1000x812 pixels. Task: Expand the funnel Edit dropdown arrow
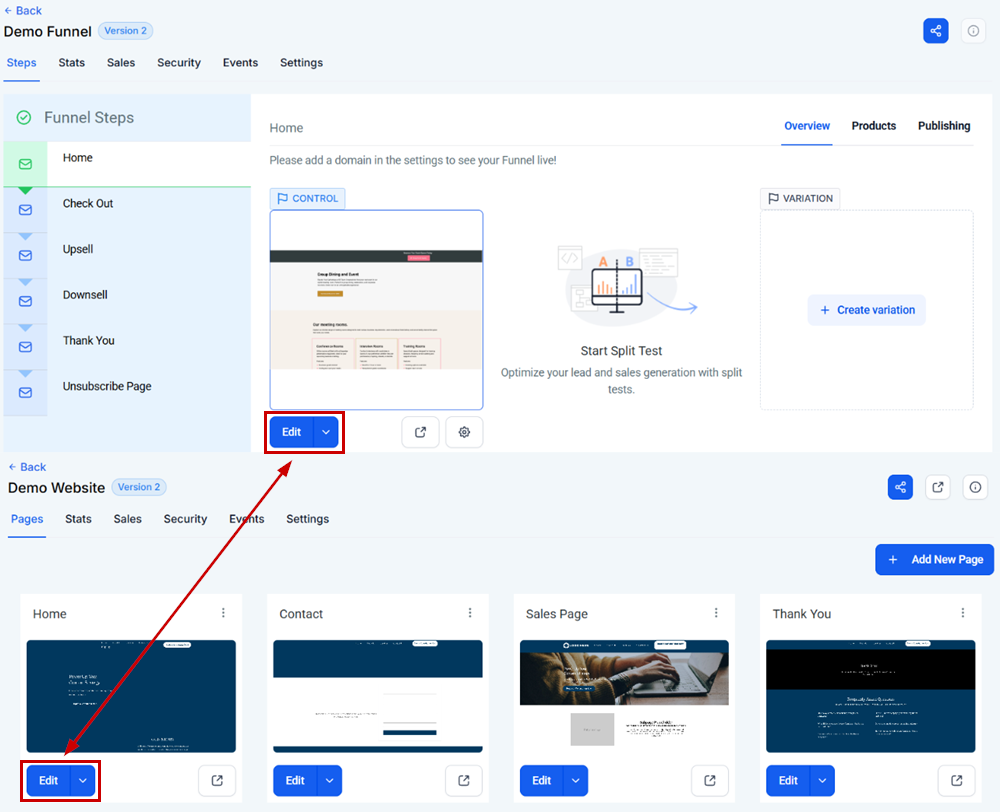[x=326, y=432]
